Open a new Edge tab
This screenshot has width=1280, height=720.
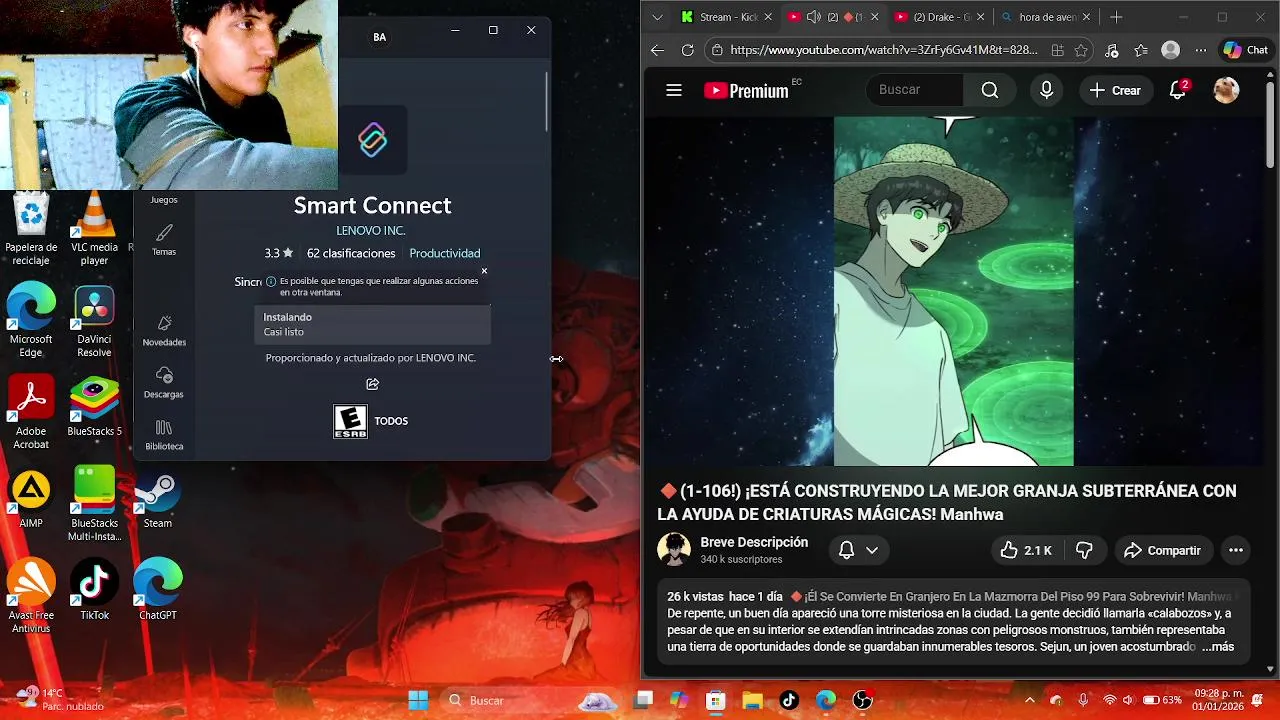(1116, 17)
